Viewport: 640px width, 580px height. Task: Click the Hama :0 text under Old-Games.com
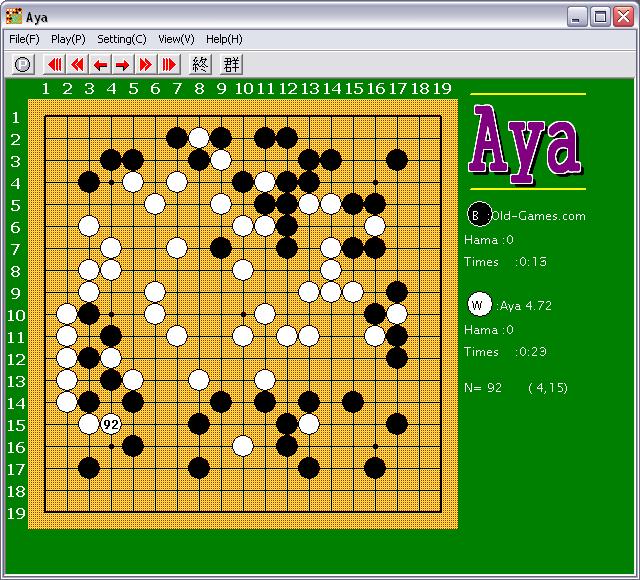pos(489,240)
